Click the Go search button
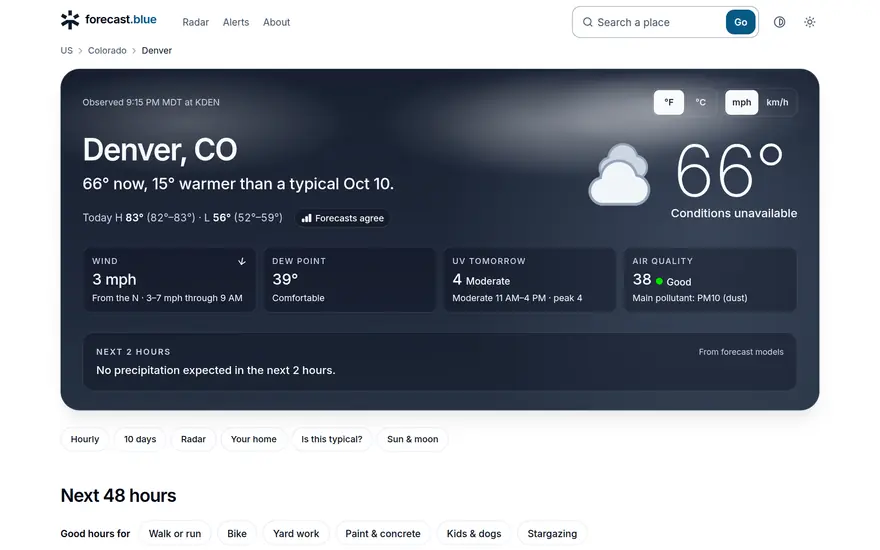Viewport: 880px width, 550px height. coord(740,22)
